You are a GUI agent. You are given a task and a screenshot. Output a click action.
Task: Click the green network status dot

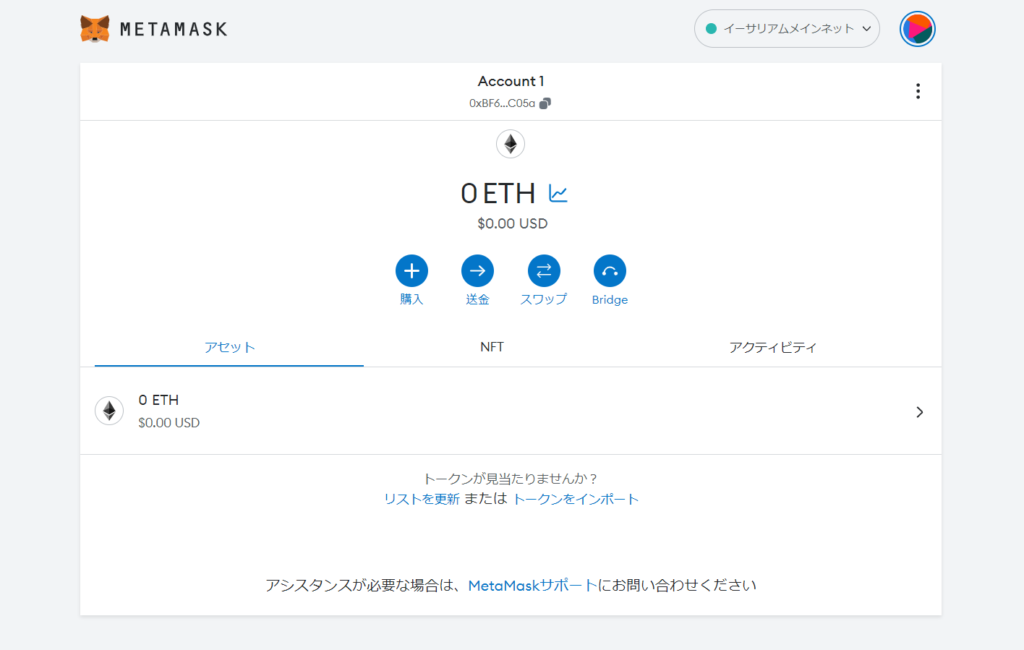click(x=711, y=29)
